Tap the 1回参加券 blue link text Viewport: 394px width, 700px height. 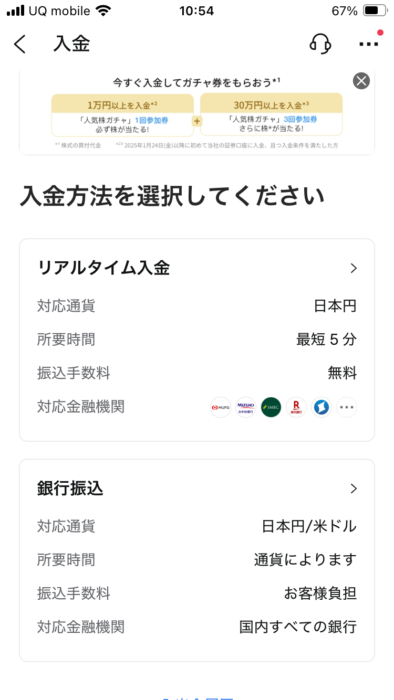(151, 121)
